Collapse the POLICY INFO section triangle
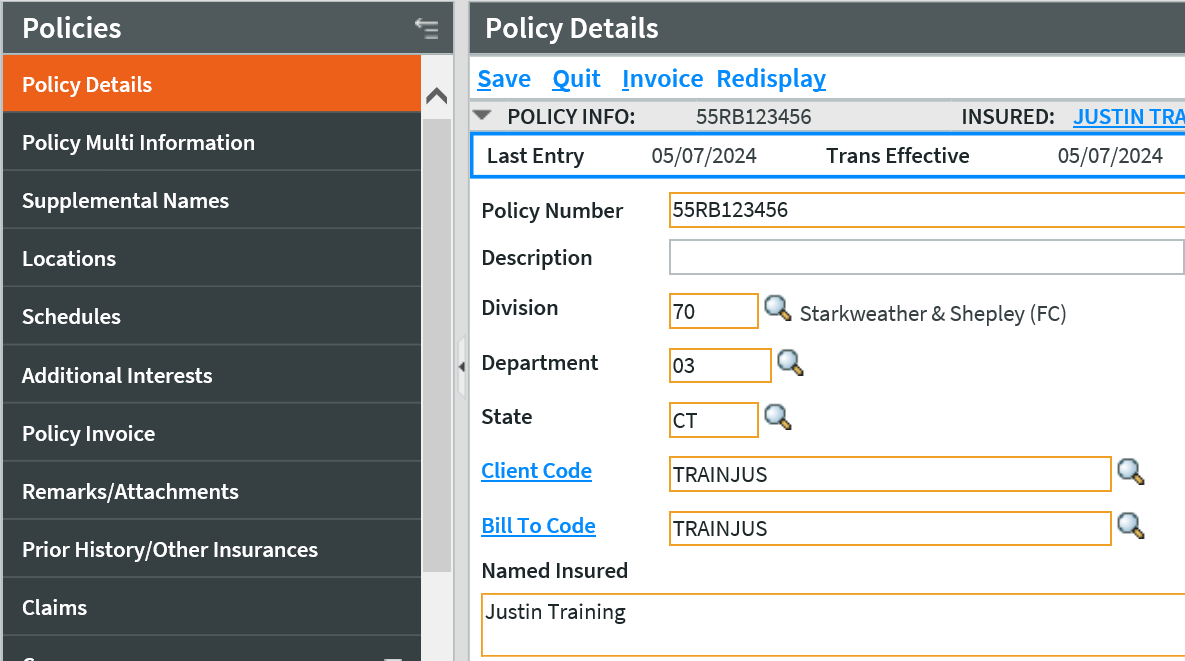This screenshot has height=661, width=1185. click(x=482, y=116)
